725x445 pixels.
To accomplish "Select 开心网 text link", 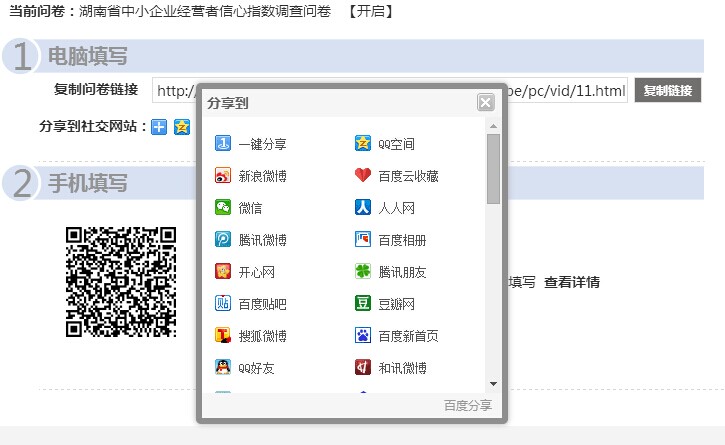I will click(x=257, y=272).
